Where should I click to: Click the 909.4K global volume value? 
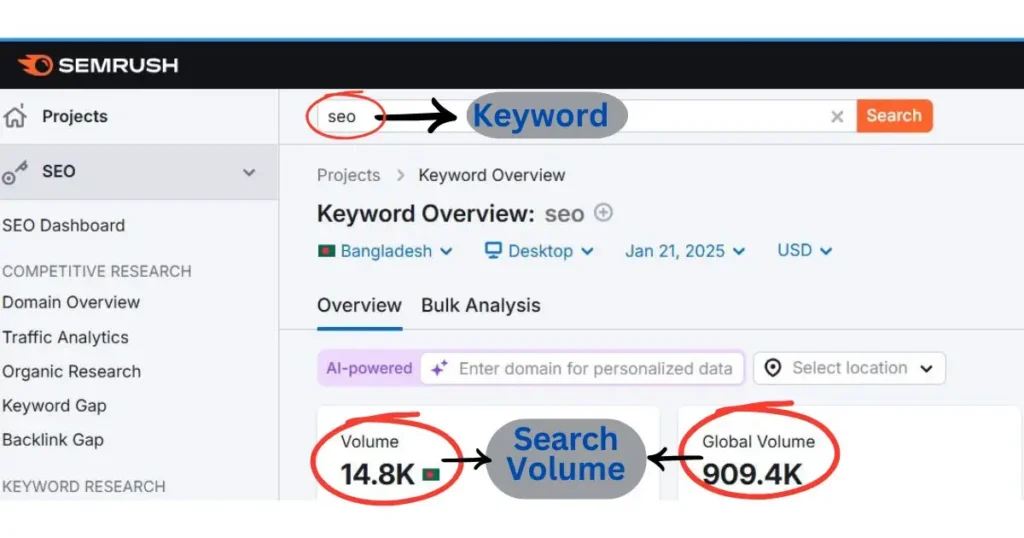(x=752, y=474)
